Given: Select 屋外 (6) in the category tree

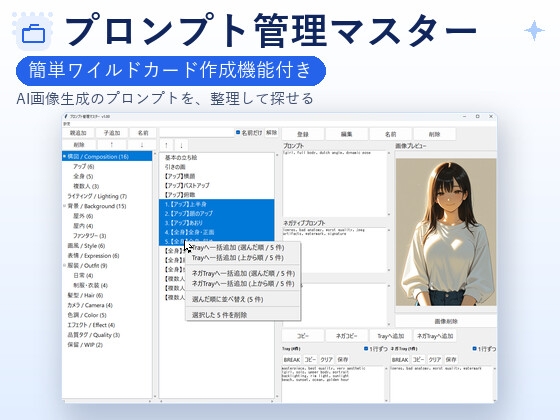Looking at the screenshot, I should [x=83, y=216].
